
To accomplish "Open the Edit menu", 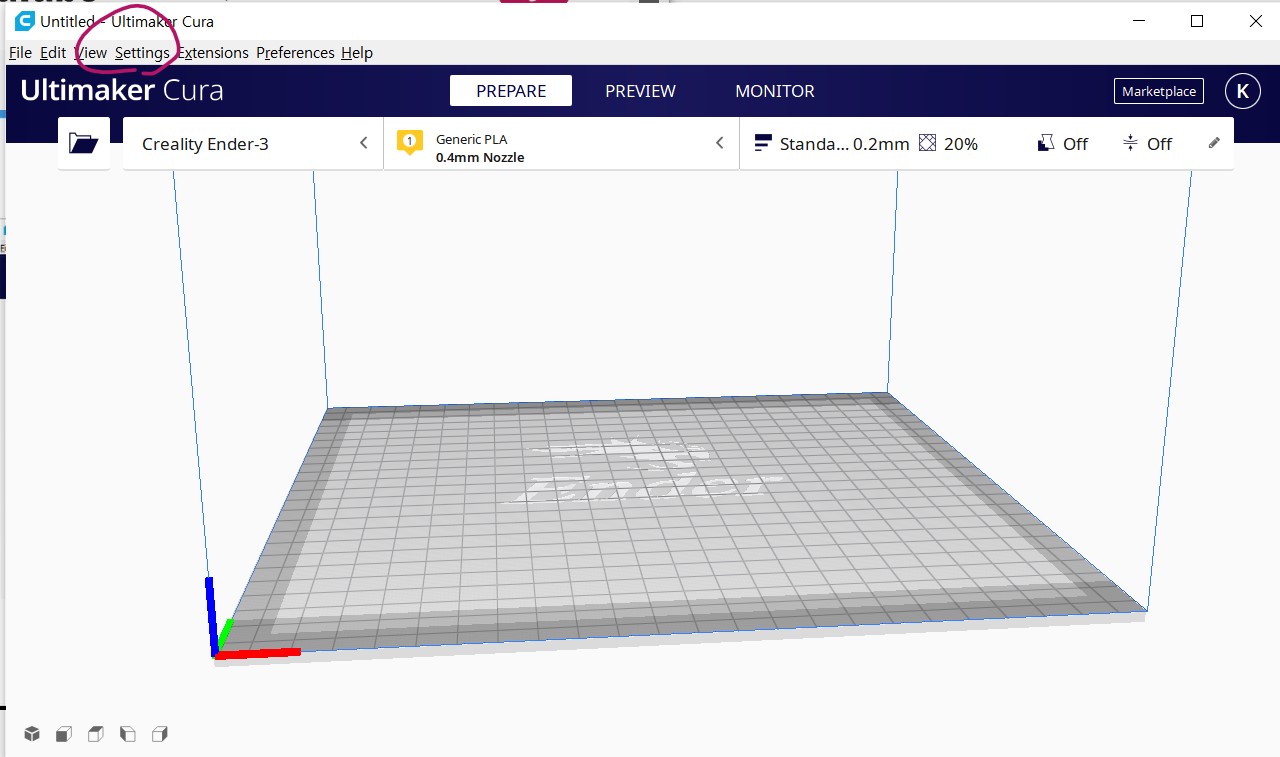I will [53, 53].
